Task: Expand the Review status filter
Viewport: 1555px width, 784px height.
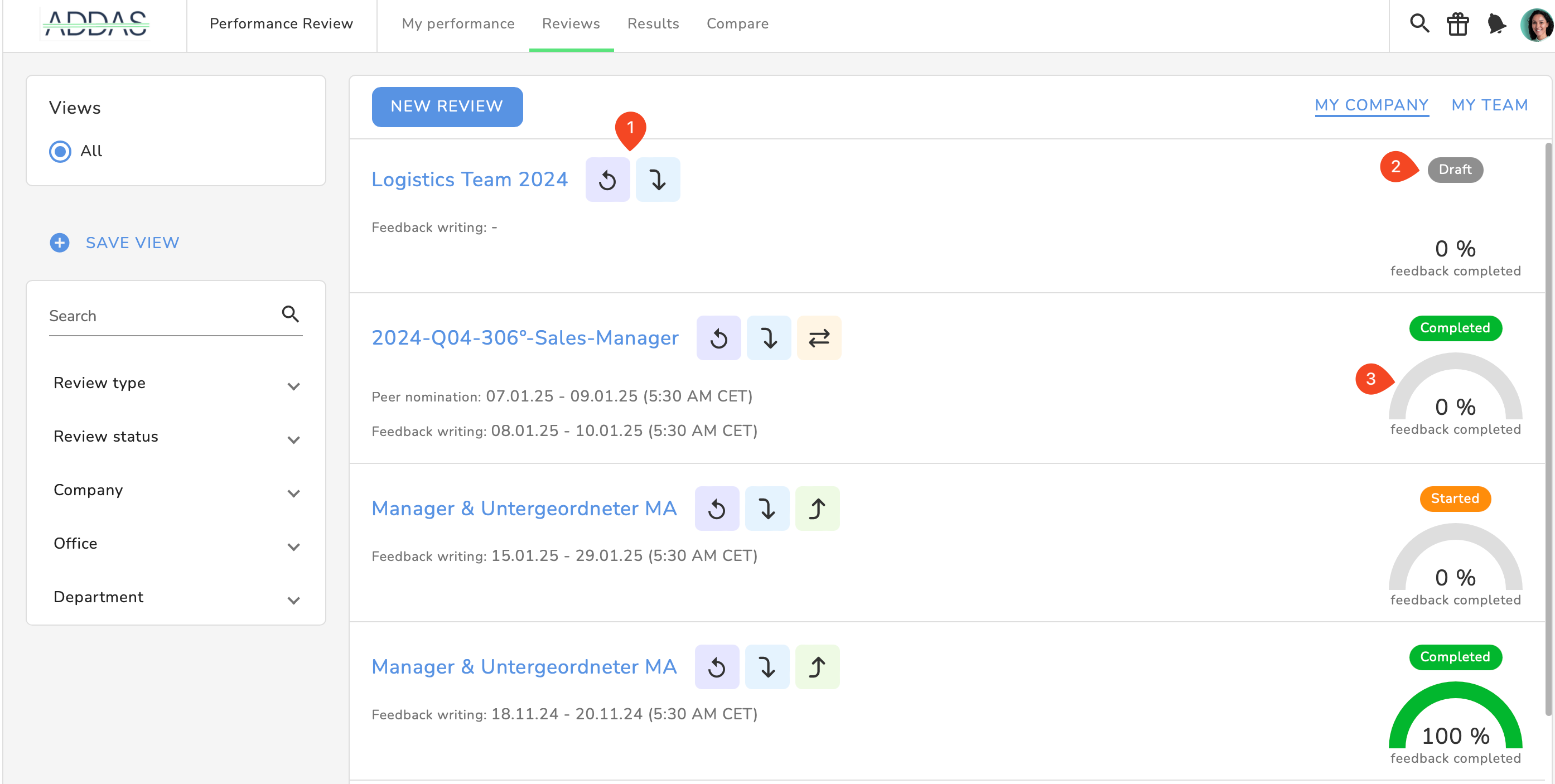Action: tap(293, 440)
